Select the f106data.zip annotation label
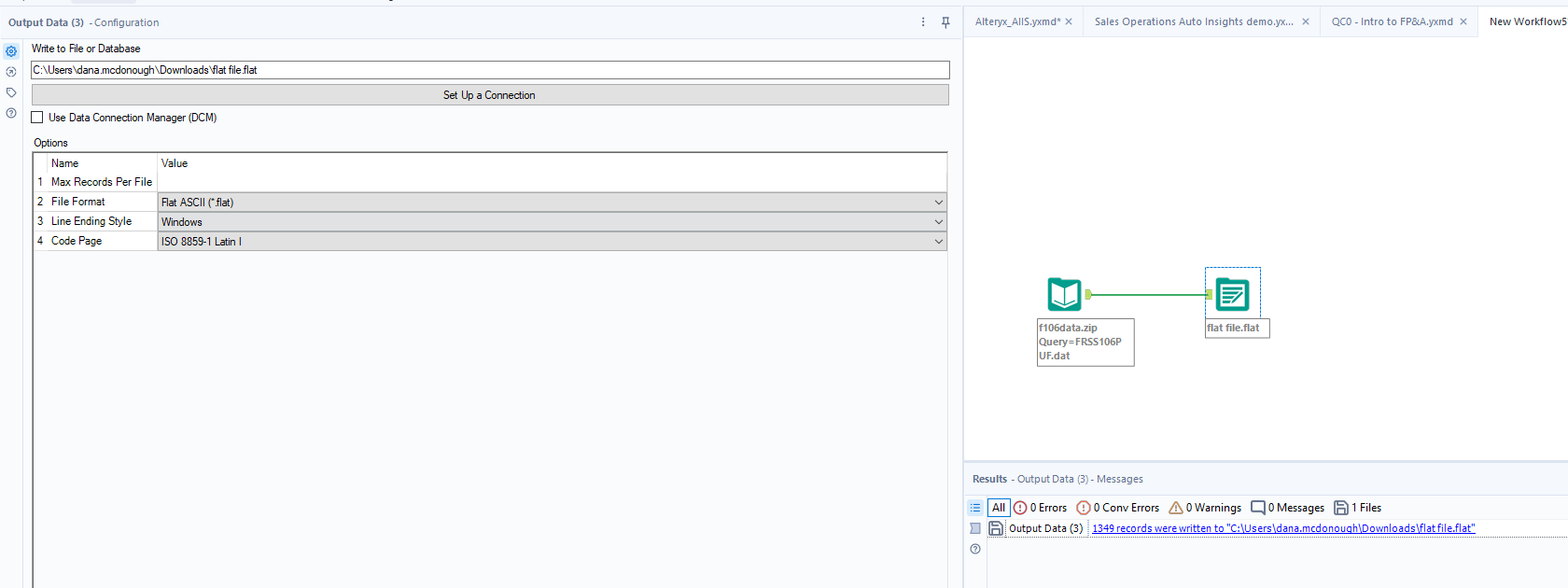Image resolution: width=1568 pixels, height=588 pixels. [x=1085, y=342]
